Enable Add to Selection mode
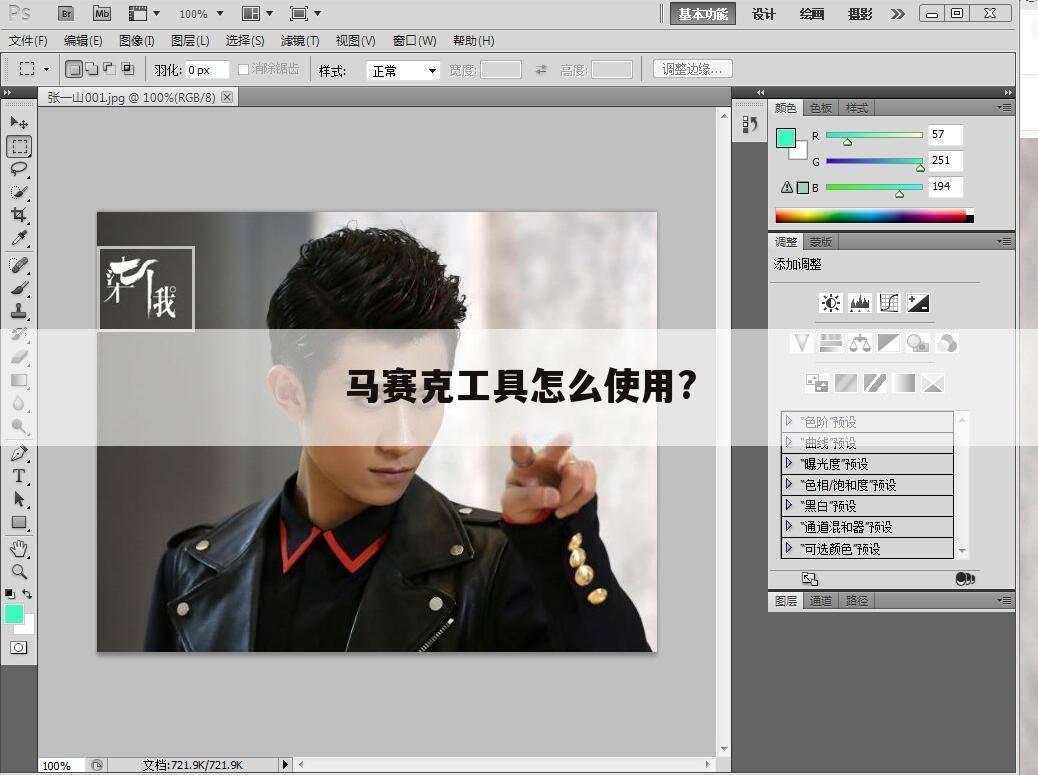 coord(91,69)
